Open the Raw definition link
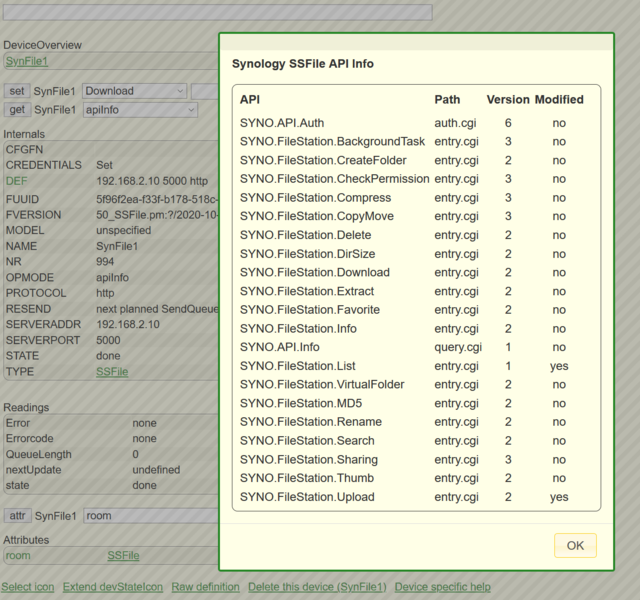This screenshot has width=640, height=600. 205,587
